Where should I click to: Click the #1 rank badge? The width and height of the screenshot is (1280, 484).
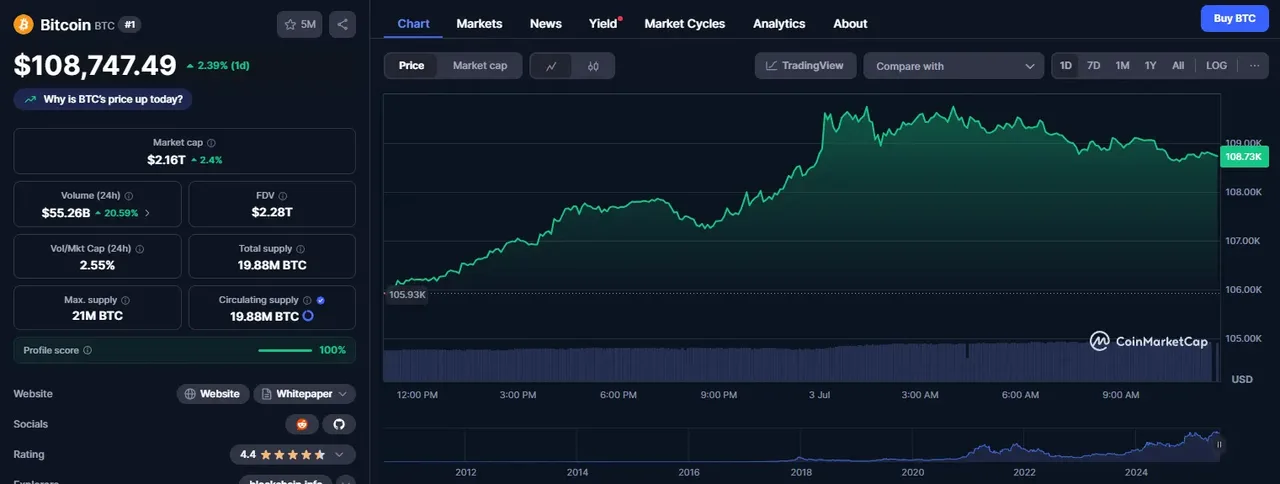[x=130, y=24]
